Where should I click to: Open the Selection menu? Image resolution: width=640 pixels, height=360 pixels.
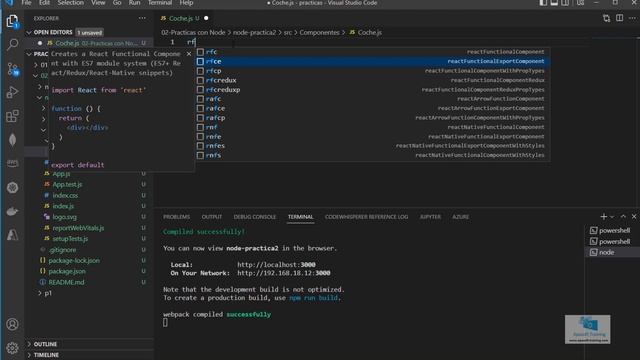(x=70, y=3)
